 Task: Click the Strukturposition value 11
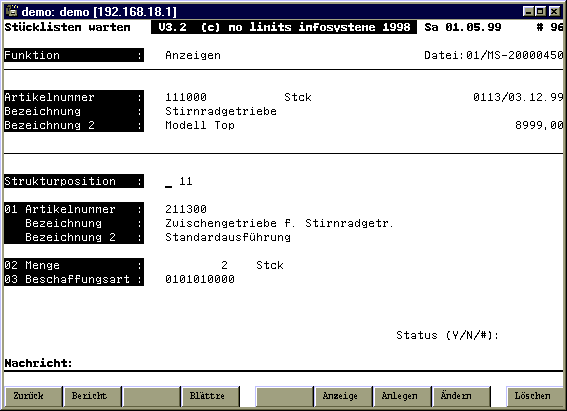click(x=186, y=181)
